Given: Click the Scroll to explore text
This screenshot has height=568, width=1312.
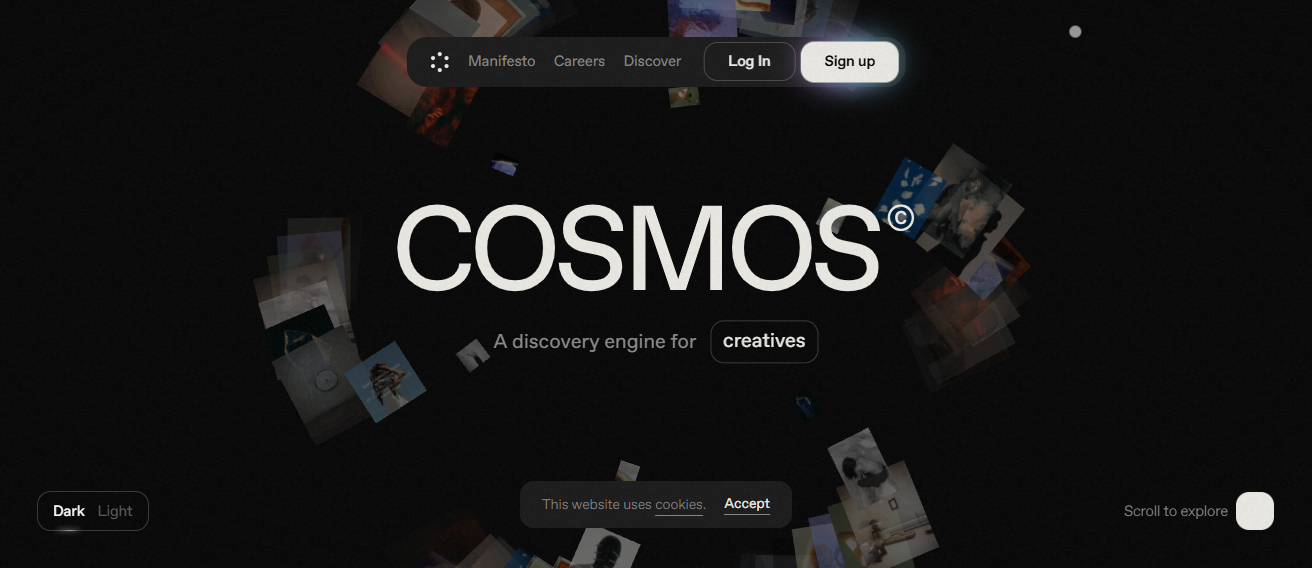Looking at the screenshot, I should 1176,511.
